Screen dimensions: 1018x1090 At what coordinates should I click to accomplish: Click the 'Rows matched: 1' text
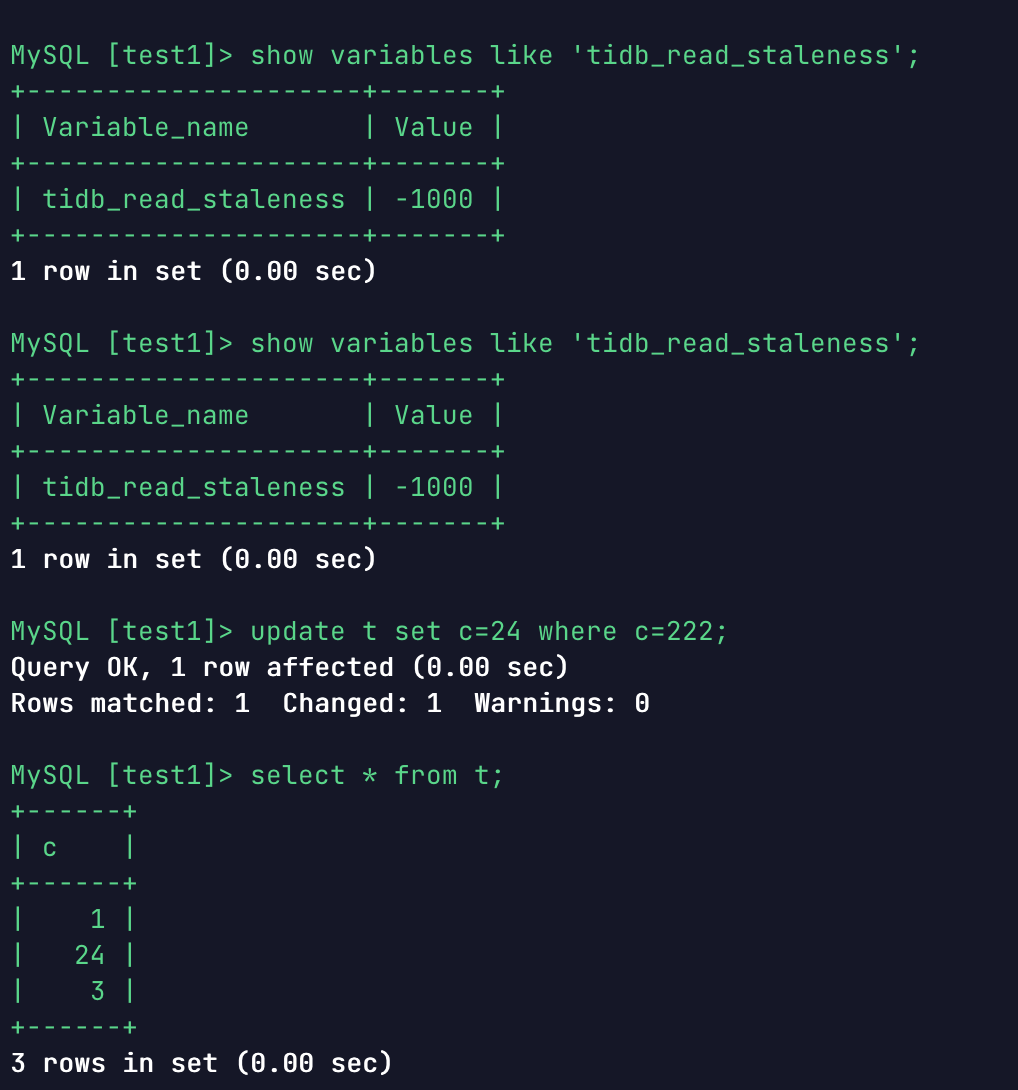(x=130, y=703)
